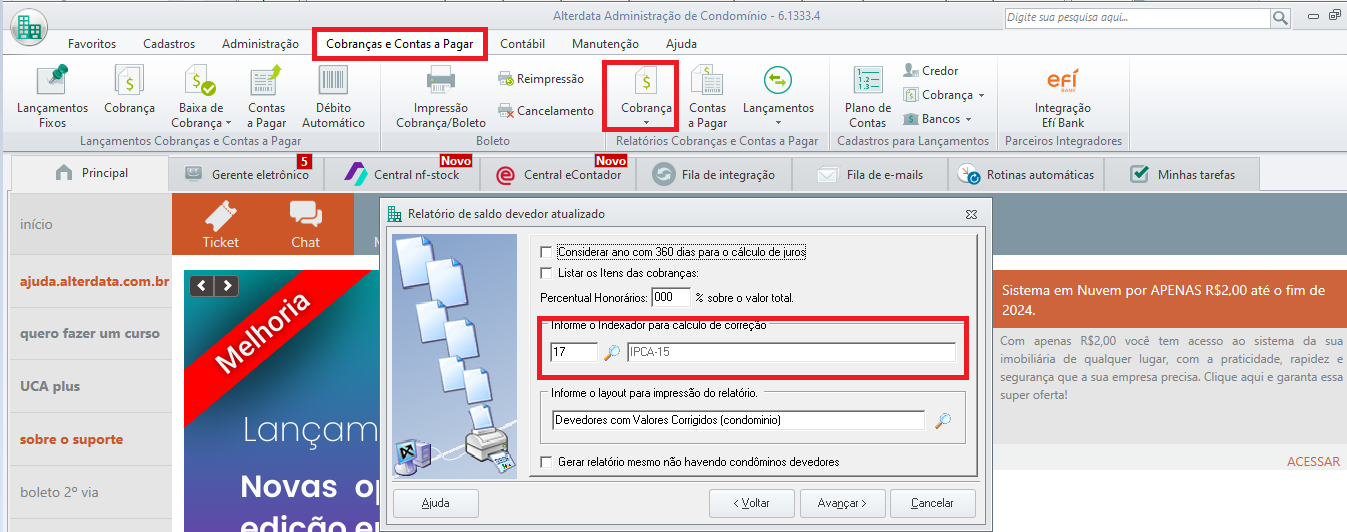The width and height of the screenshot is (1347, 532).
Task: Follow the ACESSAR link
Action: (1313, 461)
